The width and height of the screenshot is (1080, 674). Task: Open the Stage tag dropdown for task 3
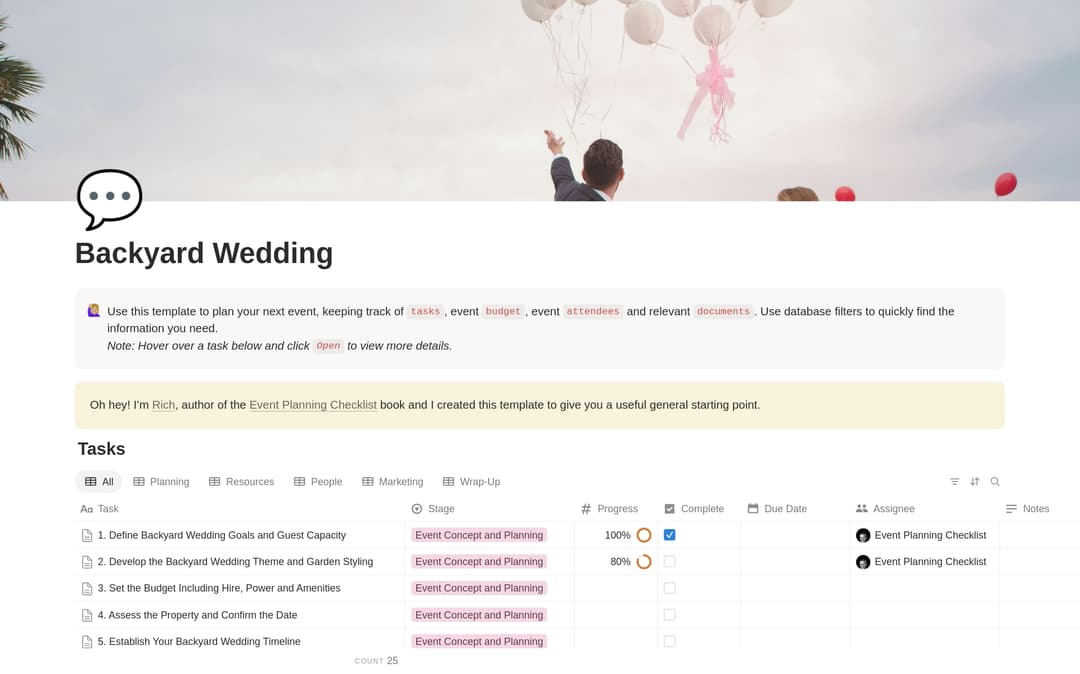(x=479, y=588)
